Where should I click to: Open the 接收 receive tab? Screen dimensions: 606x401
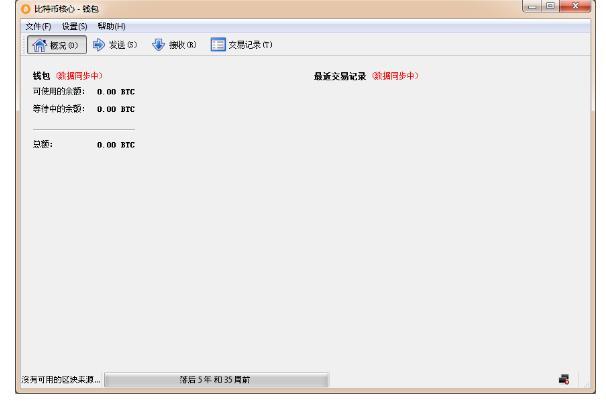point(174,45)
